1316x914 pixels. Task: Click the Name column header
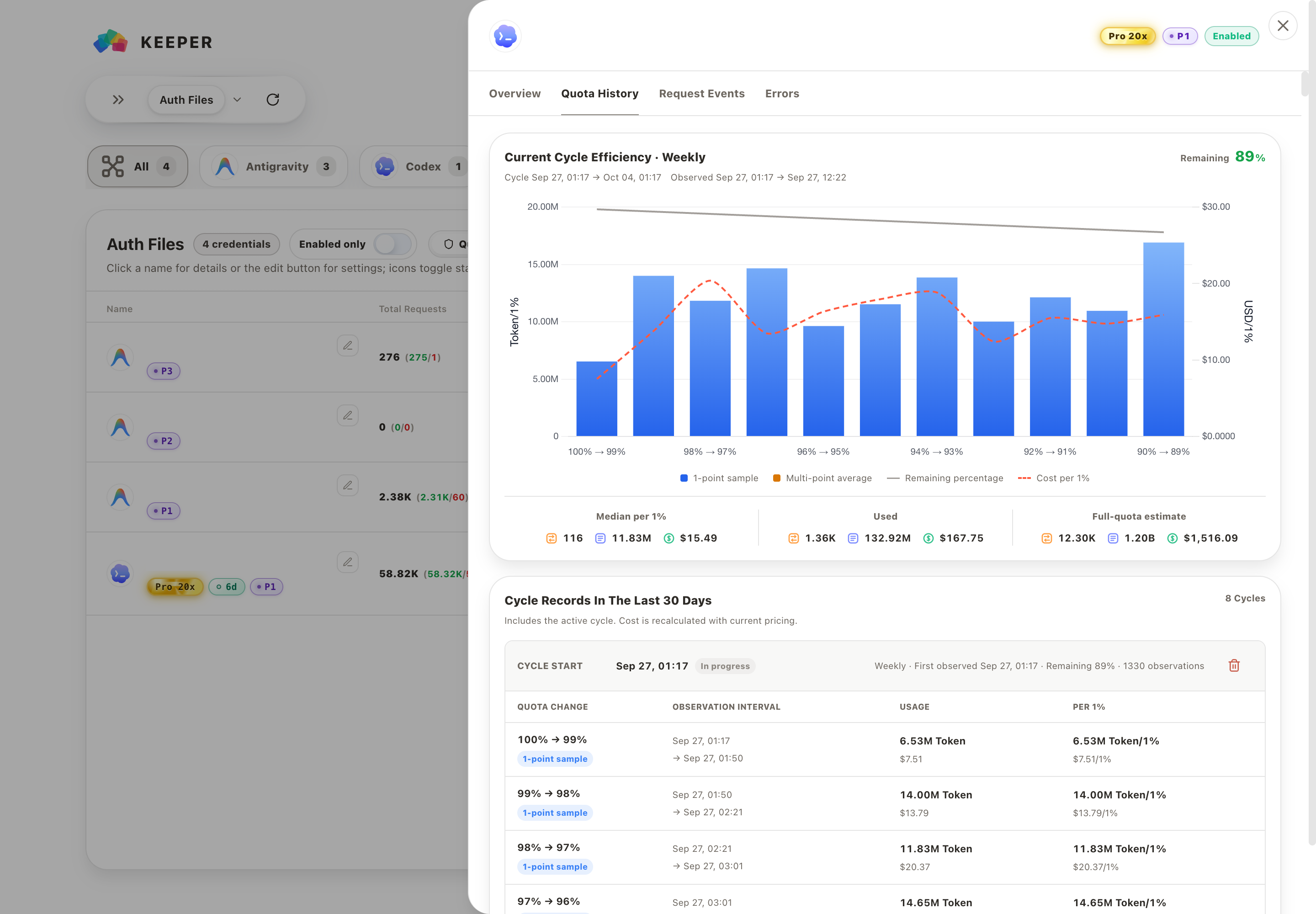(x=119, y=308)
